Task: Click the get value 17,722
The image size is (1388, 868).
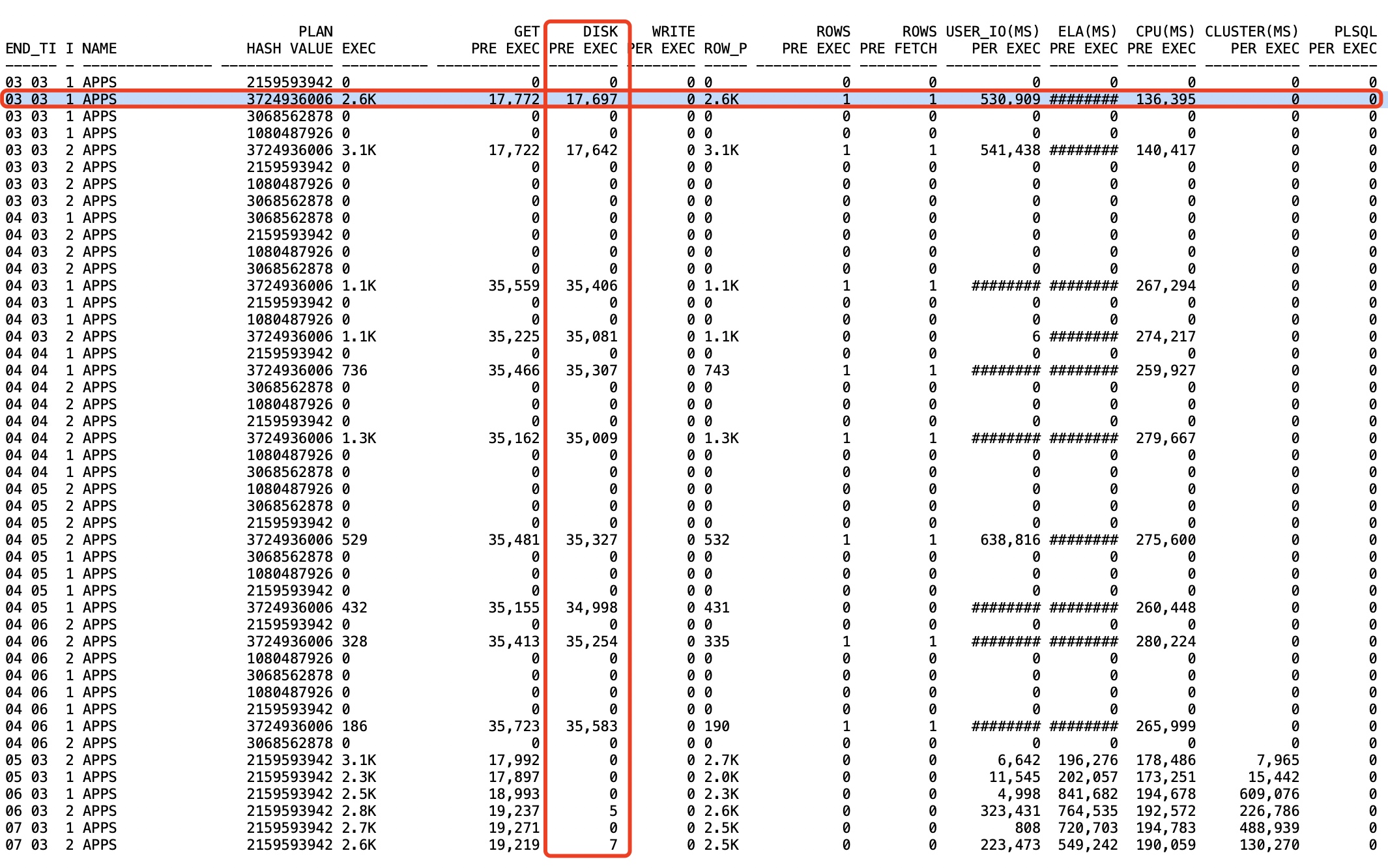Action: pyautogui.click(x=514, y=151)
